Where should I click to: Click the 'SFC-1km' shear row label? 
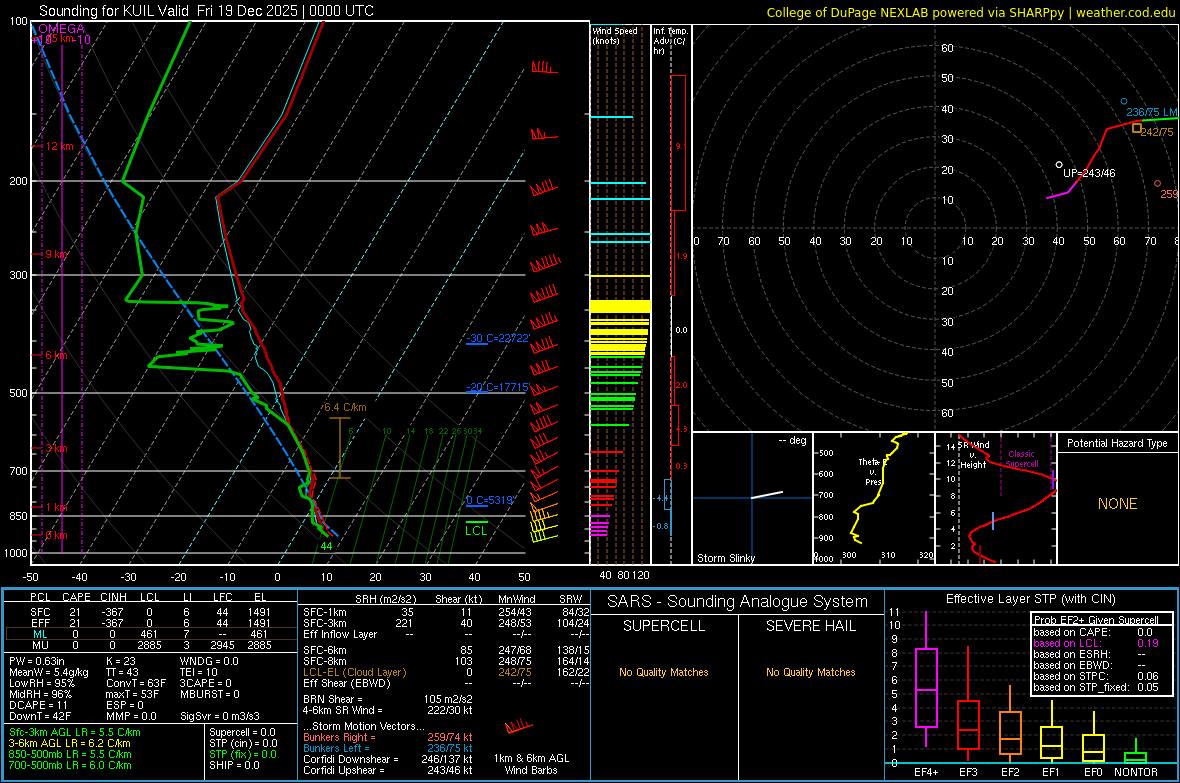(x=325, y=612)
